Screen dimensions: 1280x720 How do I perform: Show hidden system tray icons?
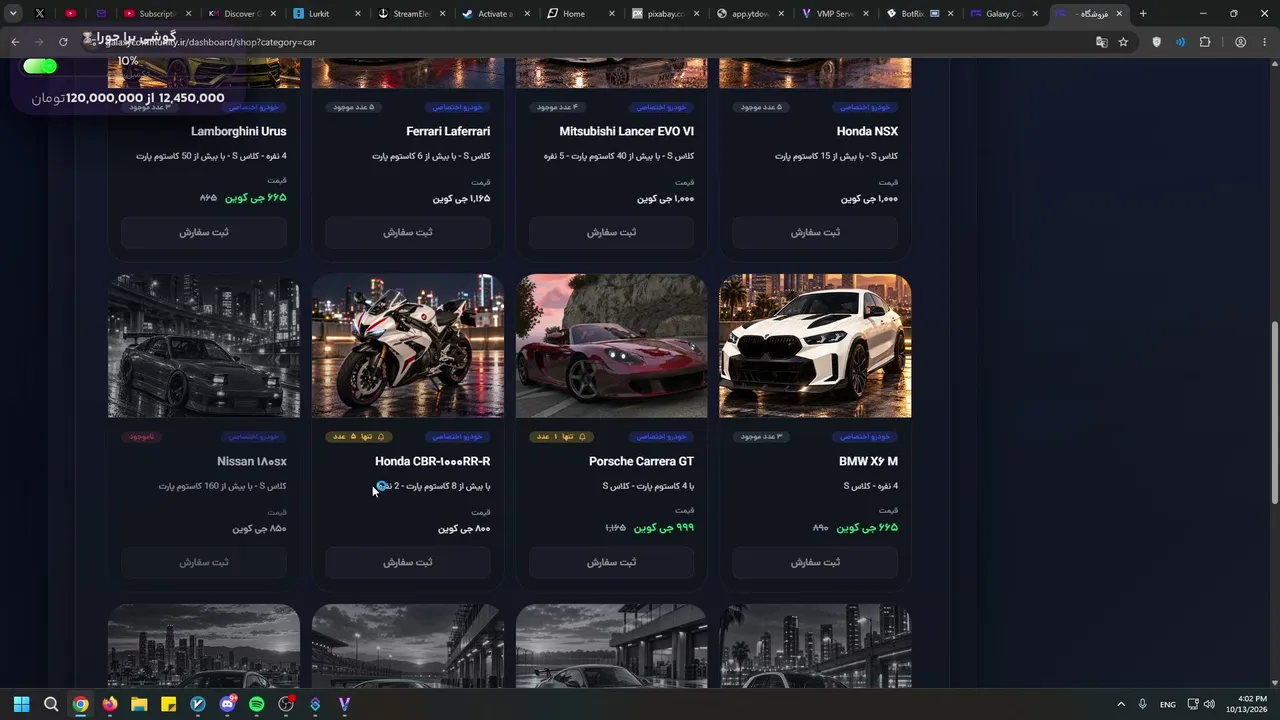1120,704
